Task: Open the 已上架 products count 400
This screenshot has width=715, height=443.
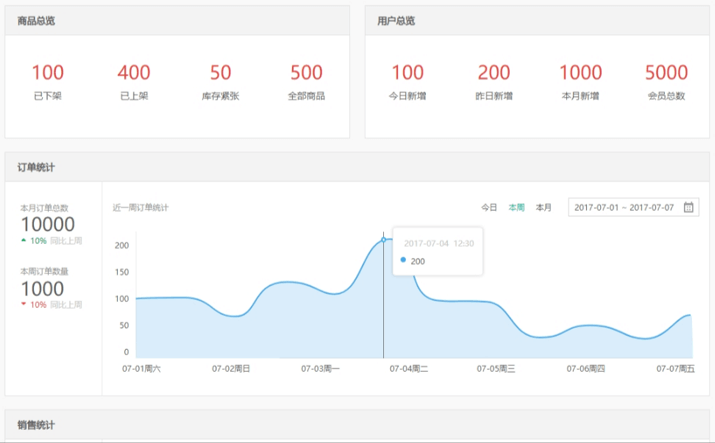Action: click(134, 72)
